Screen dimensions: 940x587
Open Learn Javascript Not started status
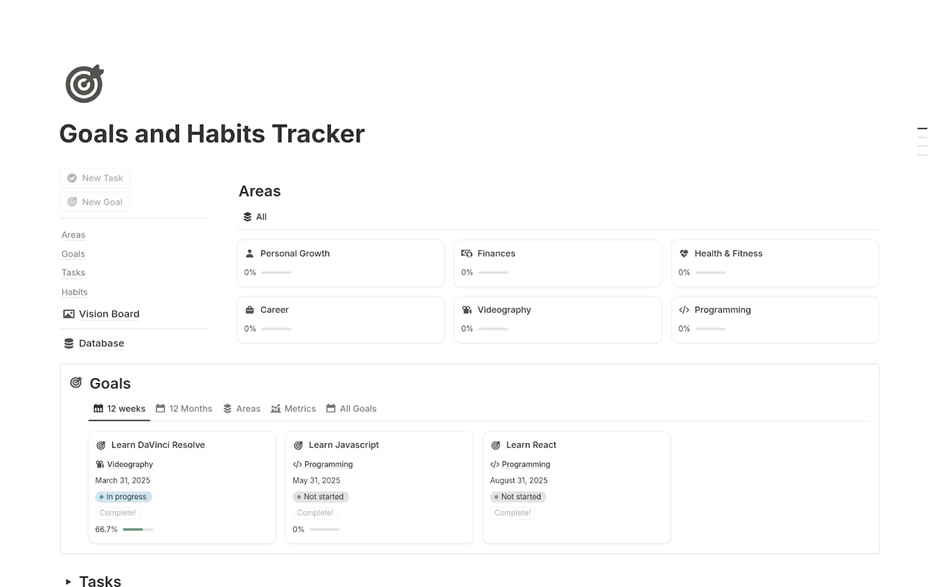tap(320, 497)
